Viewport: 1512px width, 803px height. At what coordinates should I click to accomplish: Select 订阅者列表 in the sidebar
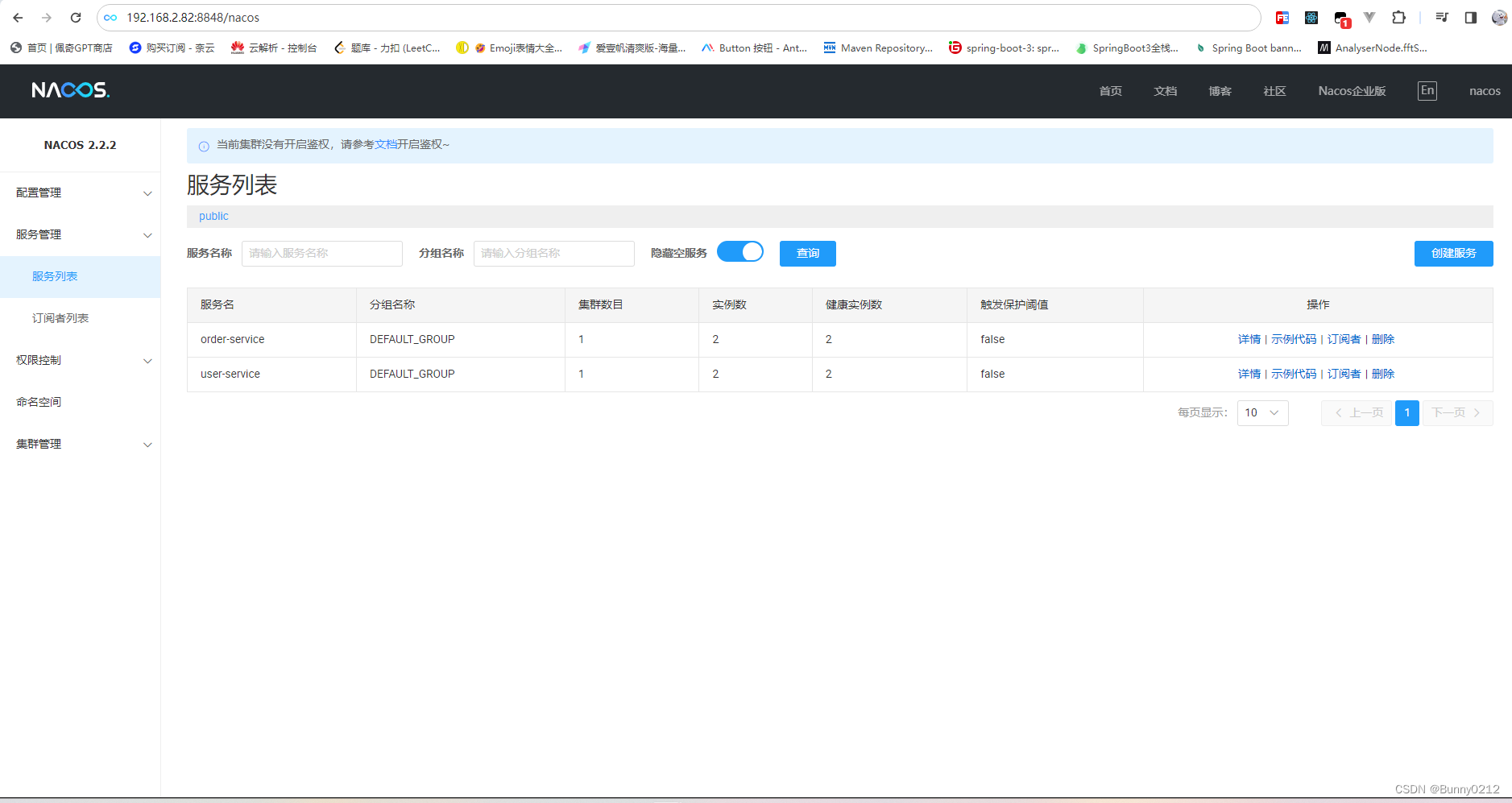[81, 318]
